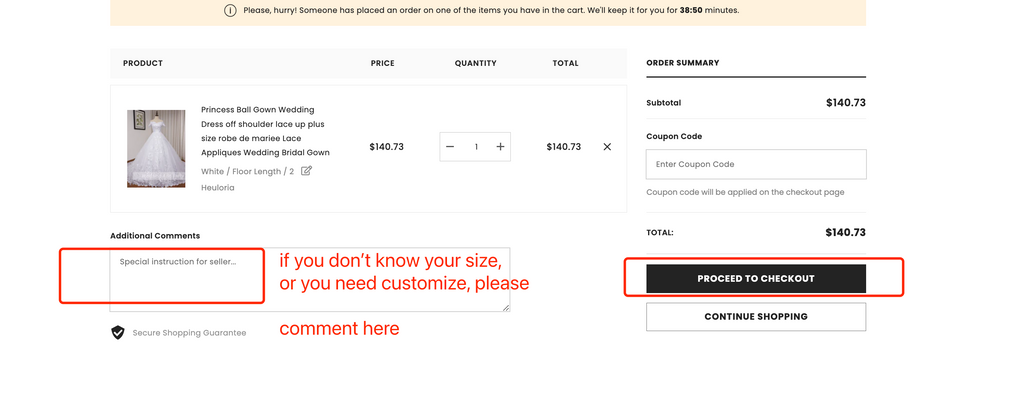Open the Princess Ball Gown Wedding Dress title link
The height and width of the screenshot is (401, 1024).
pos(264,131)
